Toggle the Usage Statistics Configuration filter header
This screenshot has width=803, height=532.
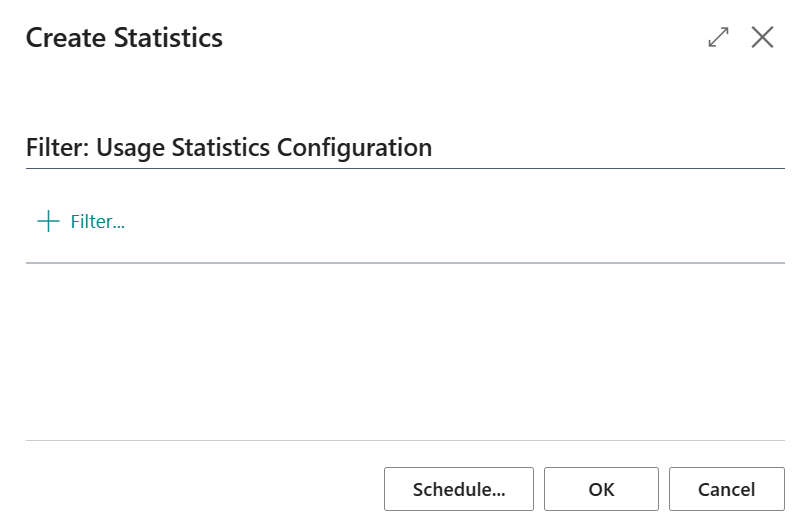(229, 147)
